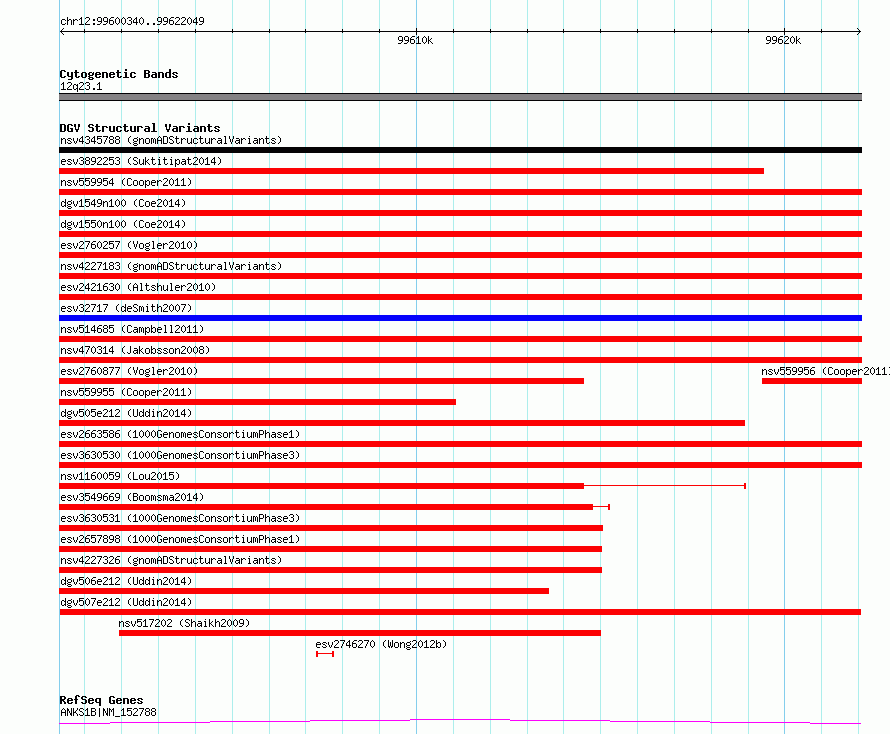
Task: Open variant nsv559956 (Cooper2011) at right
Action: 825,371
